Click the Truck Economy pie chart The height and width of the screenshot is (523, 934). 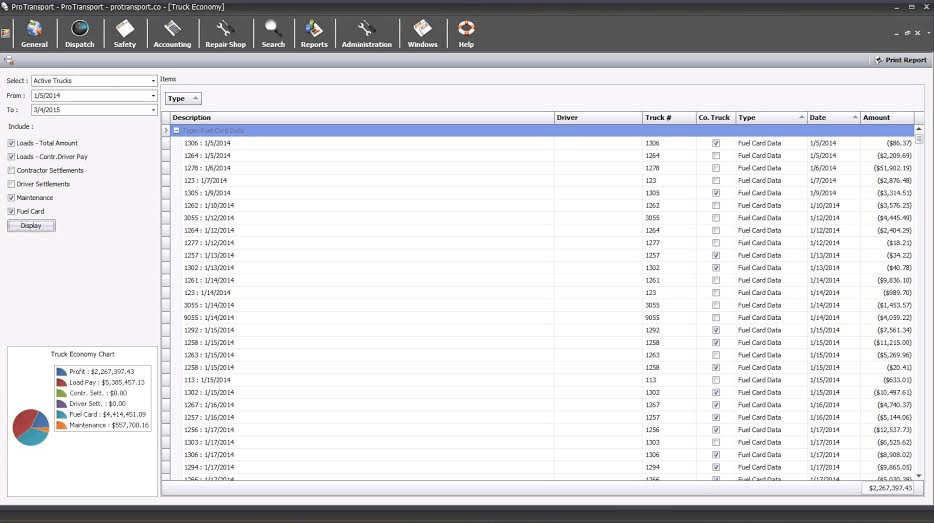pyautogui.click(x=30, y=427)
